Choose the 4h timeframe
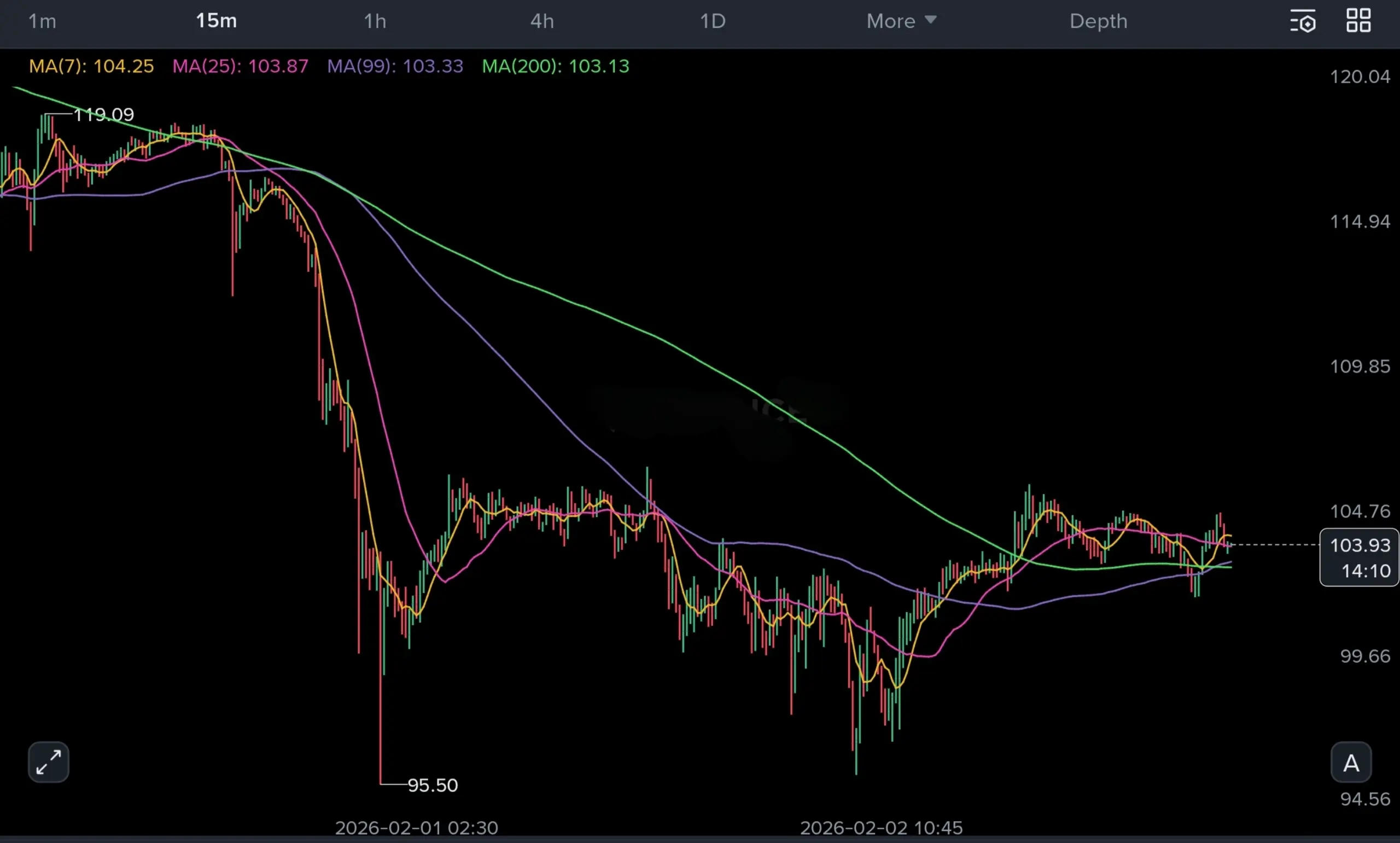Image resolution: width=1400 pixels, height=843 pixels. click(541, 21)
